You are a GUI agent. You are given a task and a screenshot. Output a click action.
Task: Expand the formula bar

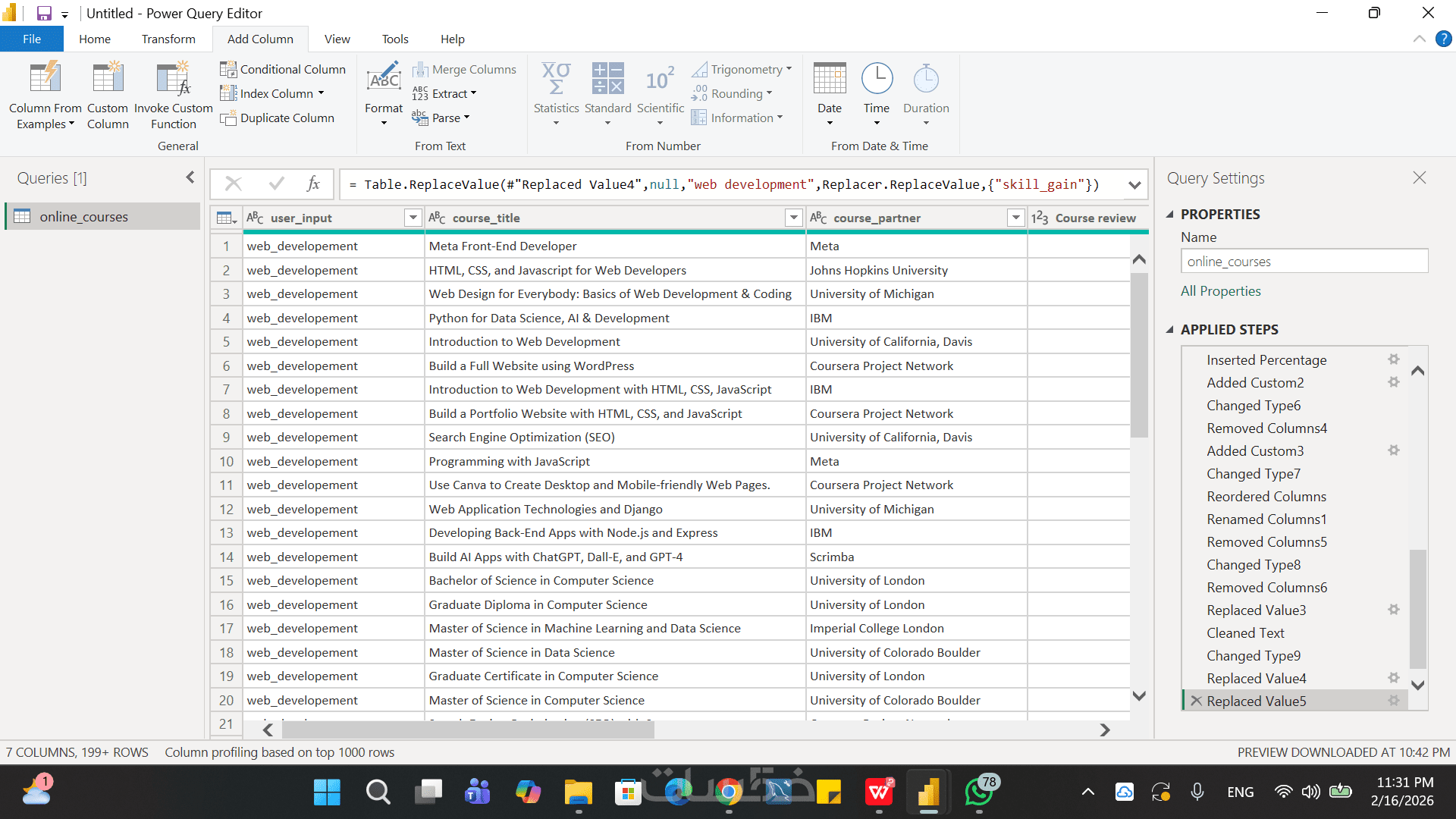[1134, 184]
